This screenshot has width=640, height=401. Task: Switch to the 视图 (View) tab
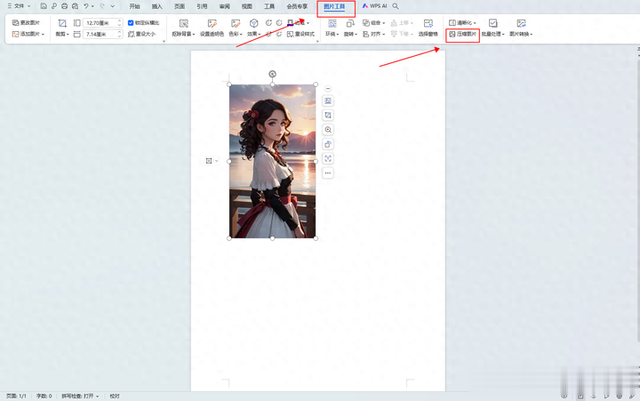[247, 7]
